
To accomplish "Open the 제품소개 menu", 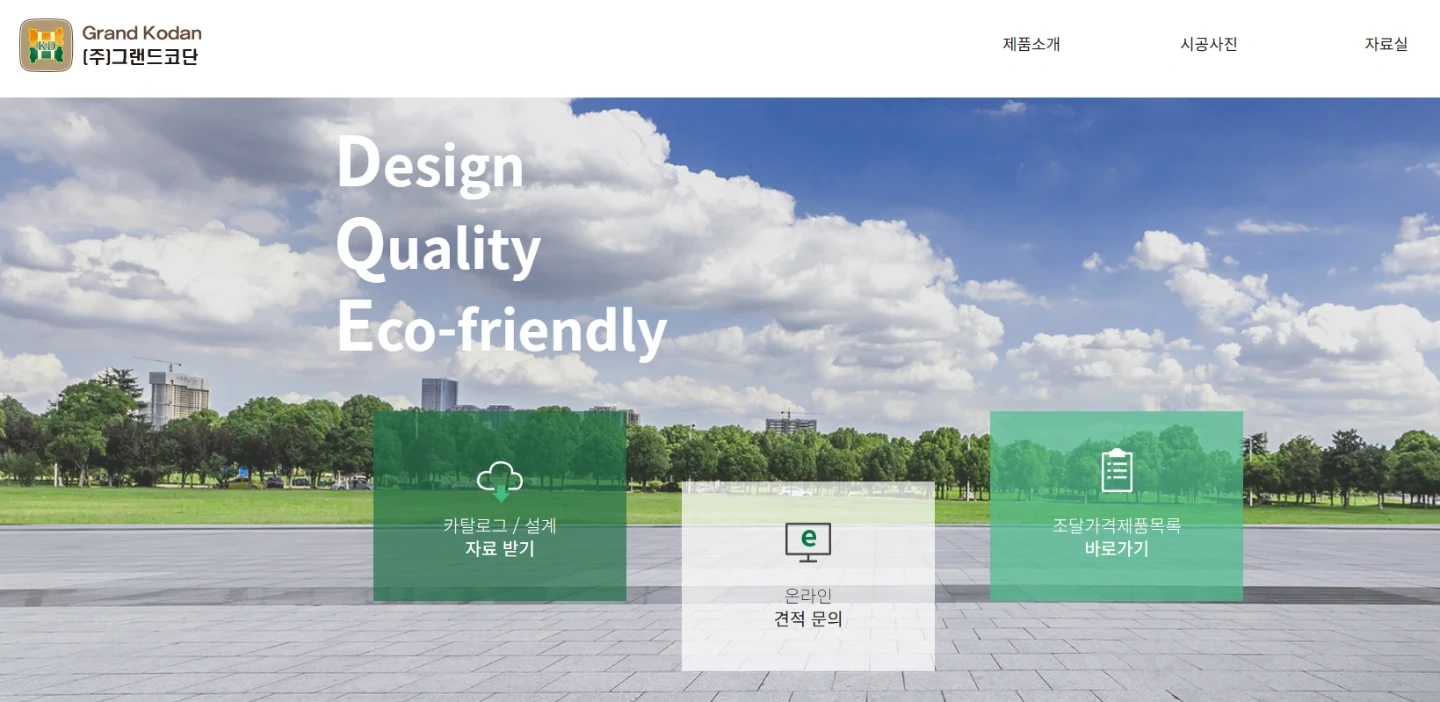I will point(1031,44).
